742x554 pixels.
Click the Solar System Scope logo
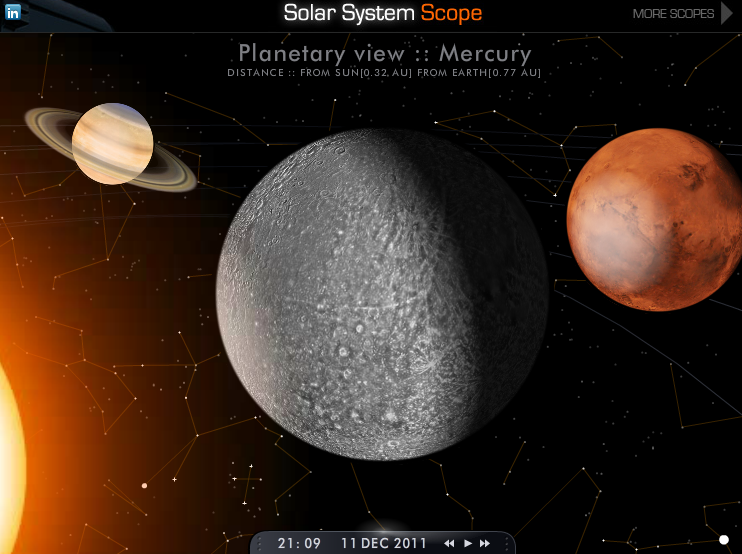tap(382, 13)
